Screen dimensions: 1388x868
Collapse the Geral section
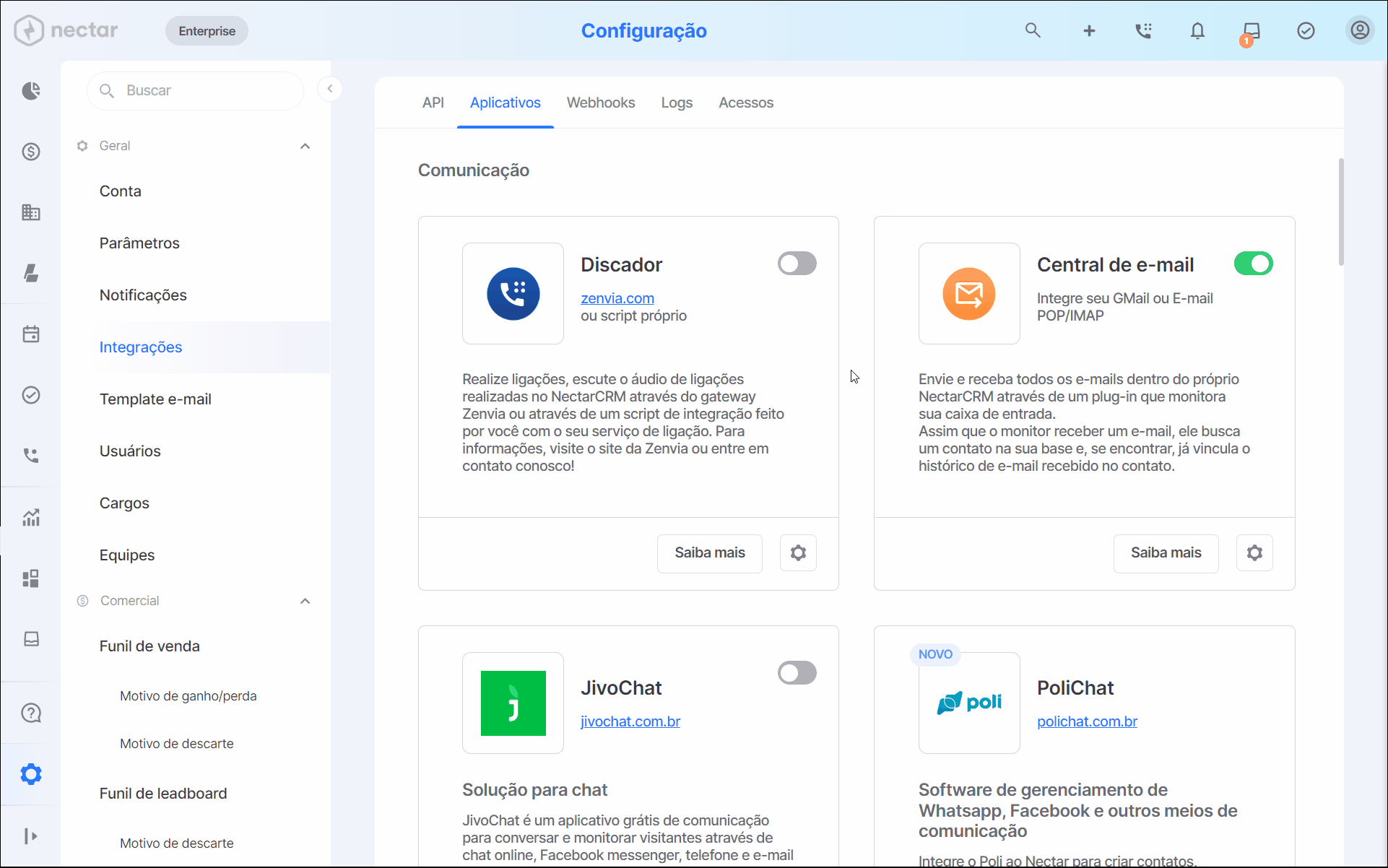[x=305, y=146]
